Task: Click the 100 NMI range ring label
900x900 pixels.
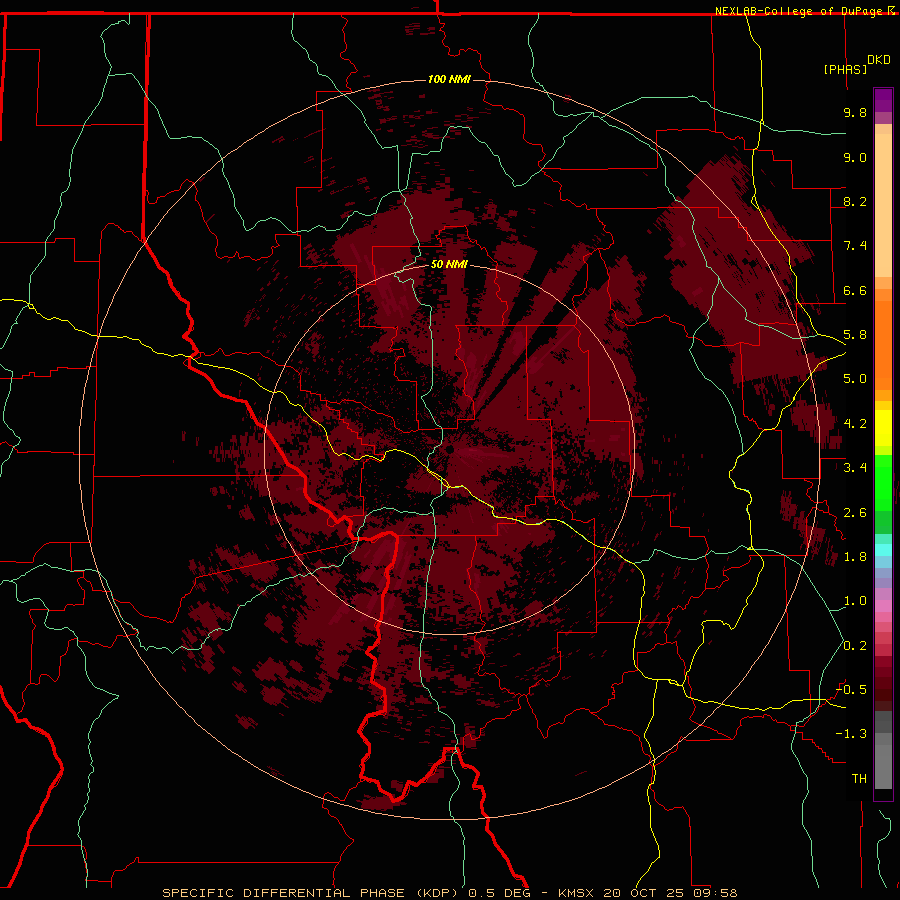Action: coord(449,79)
